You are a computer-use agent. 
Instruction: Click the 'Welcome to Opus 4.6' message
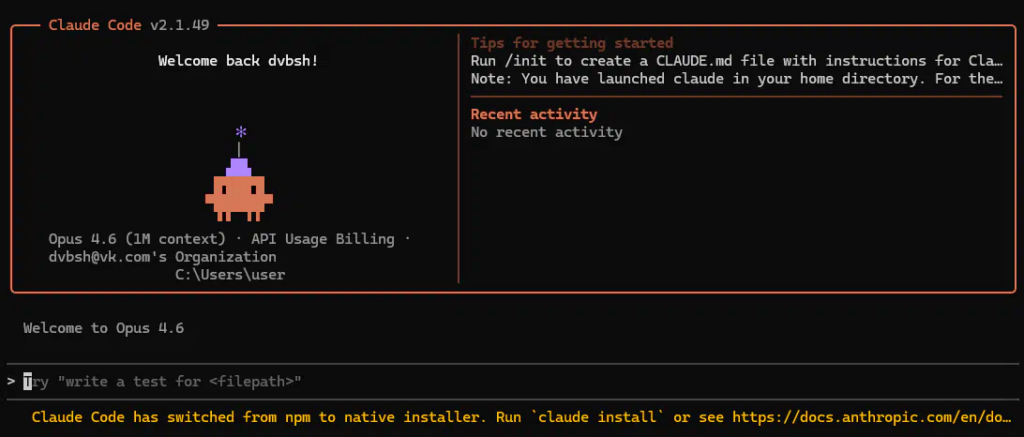pos(103,328)
